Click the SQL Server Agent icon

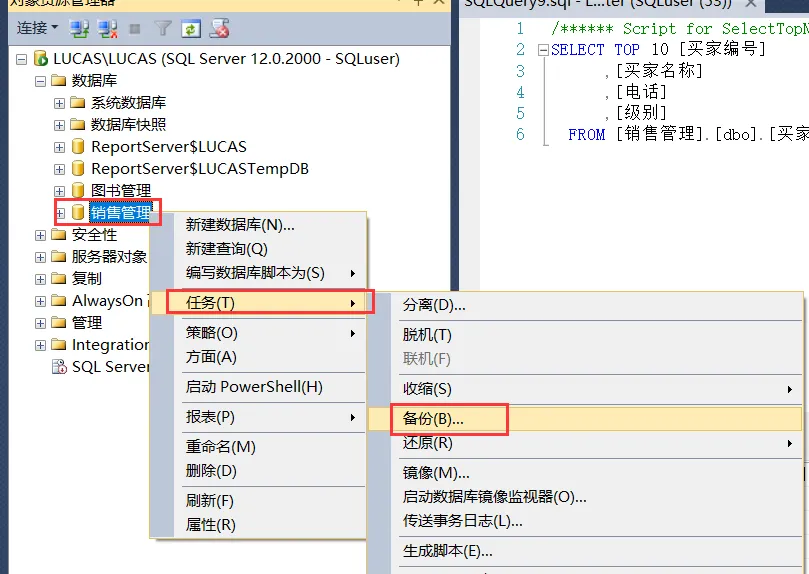[59, 367]
